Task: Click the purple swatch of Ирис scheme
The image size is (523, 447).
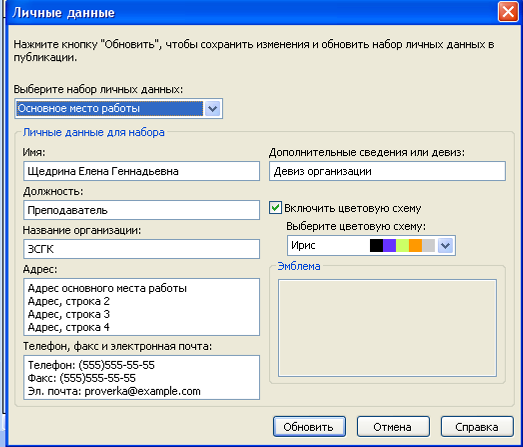Action: 389,246
